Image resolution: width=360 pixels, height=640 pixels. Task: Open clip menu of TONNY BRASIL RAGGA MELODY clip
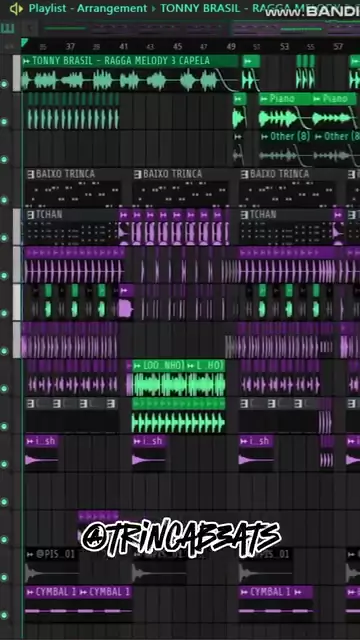27,61
